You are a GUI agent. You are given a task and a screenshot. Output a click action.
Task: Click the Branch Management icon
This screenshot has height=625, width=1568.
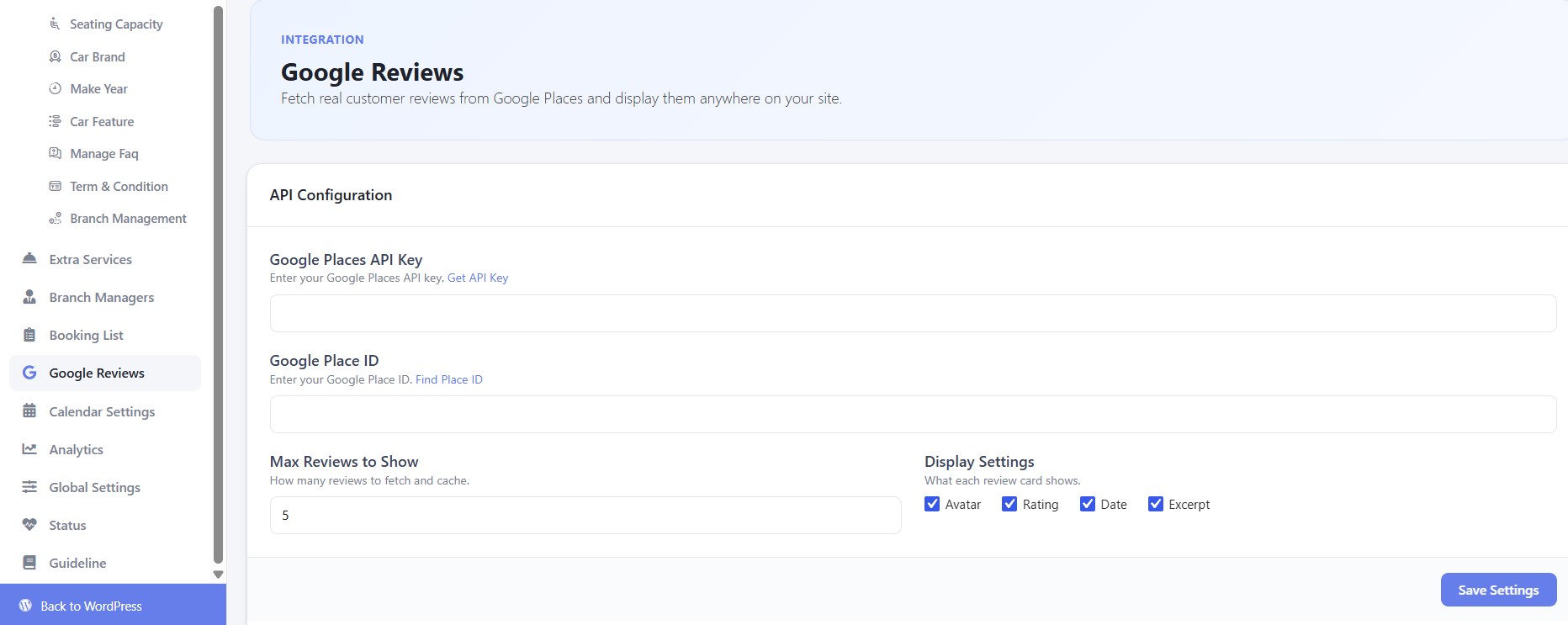click(x=55, y=218)
